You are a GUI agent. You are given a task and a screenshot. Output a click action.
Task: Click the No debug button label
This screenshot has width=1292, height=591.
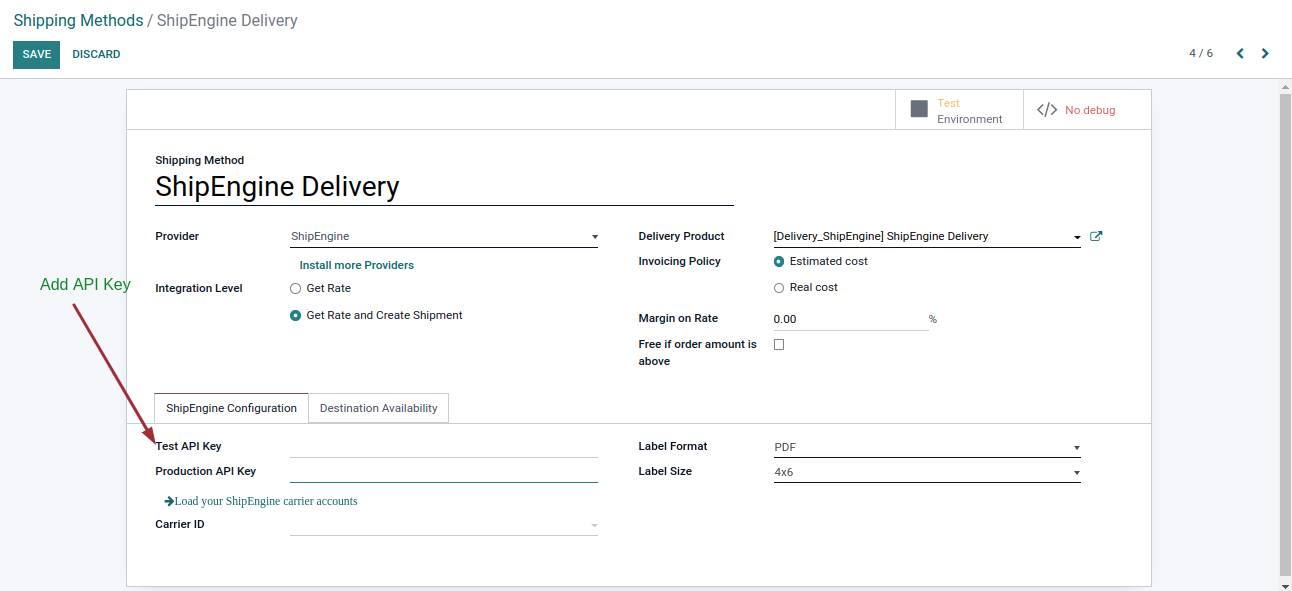click(1090, 110)
